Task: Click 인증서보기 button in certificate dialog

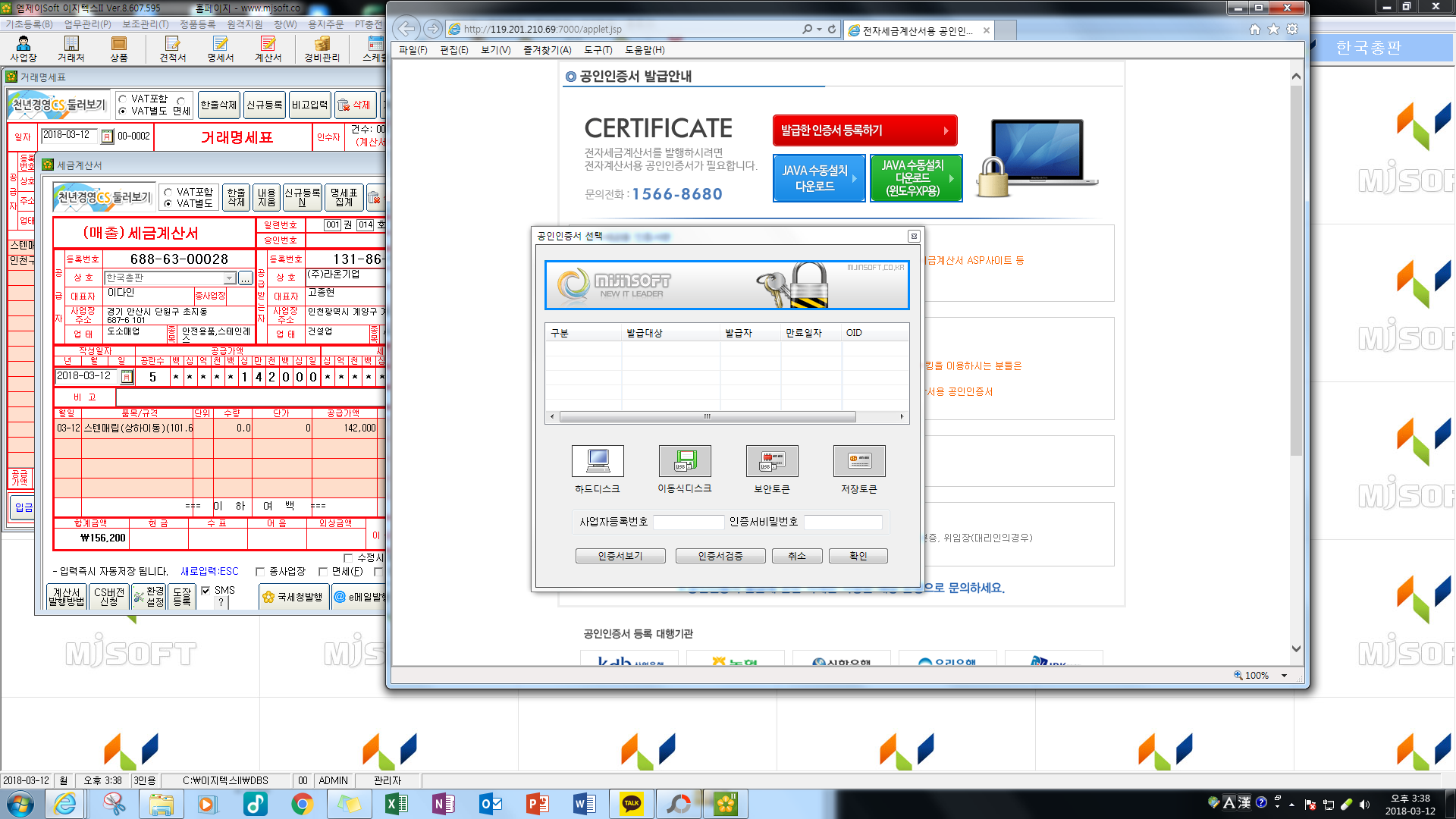Action: tap(620, 556)
